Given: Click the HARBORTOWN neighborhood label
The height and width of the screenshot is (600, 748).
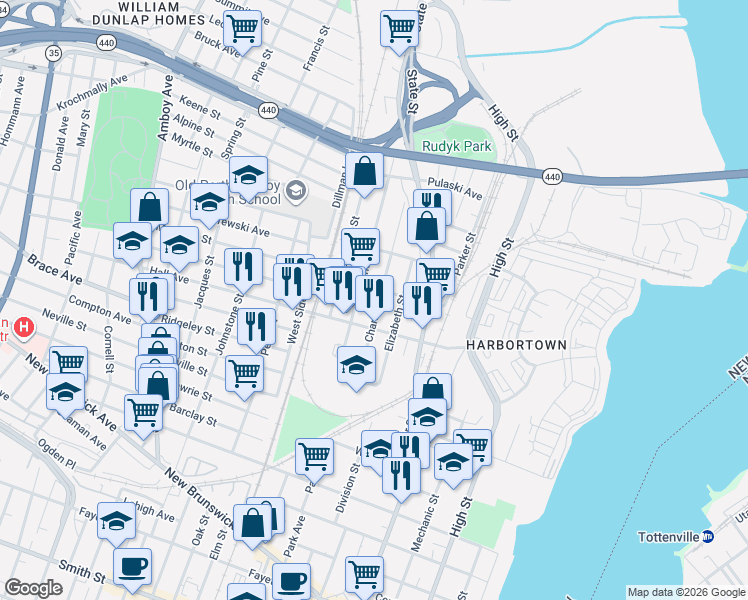Looking at the screenshot, I should coord(517,345).
